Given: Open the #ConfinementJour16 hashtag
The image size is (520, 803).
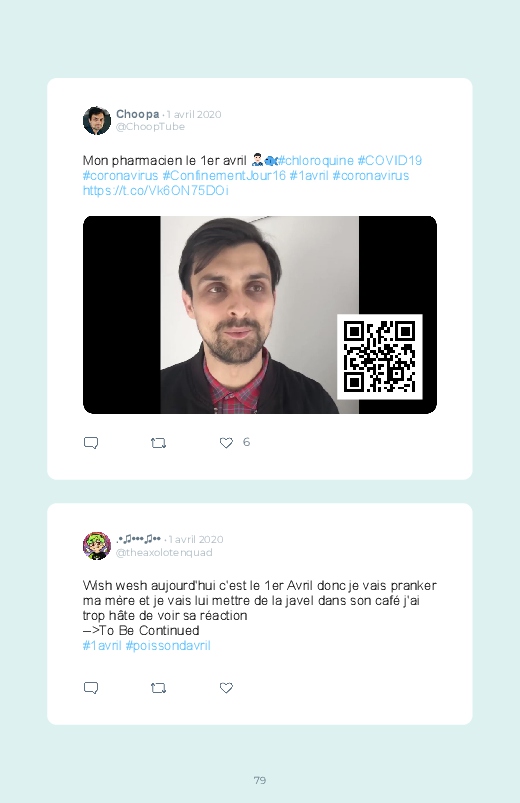Looking at the screenshot, I should (224, 176).
